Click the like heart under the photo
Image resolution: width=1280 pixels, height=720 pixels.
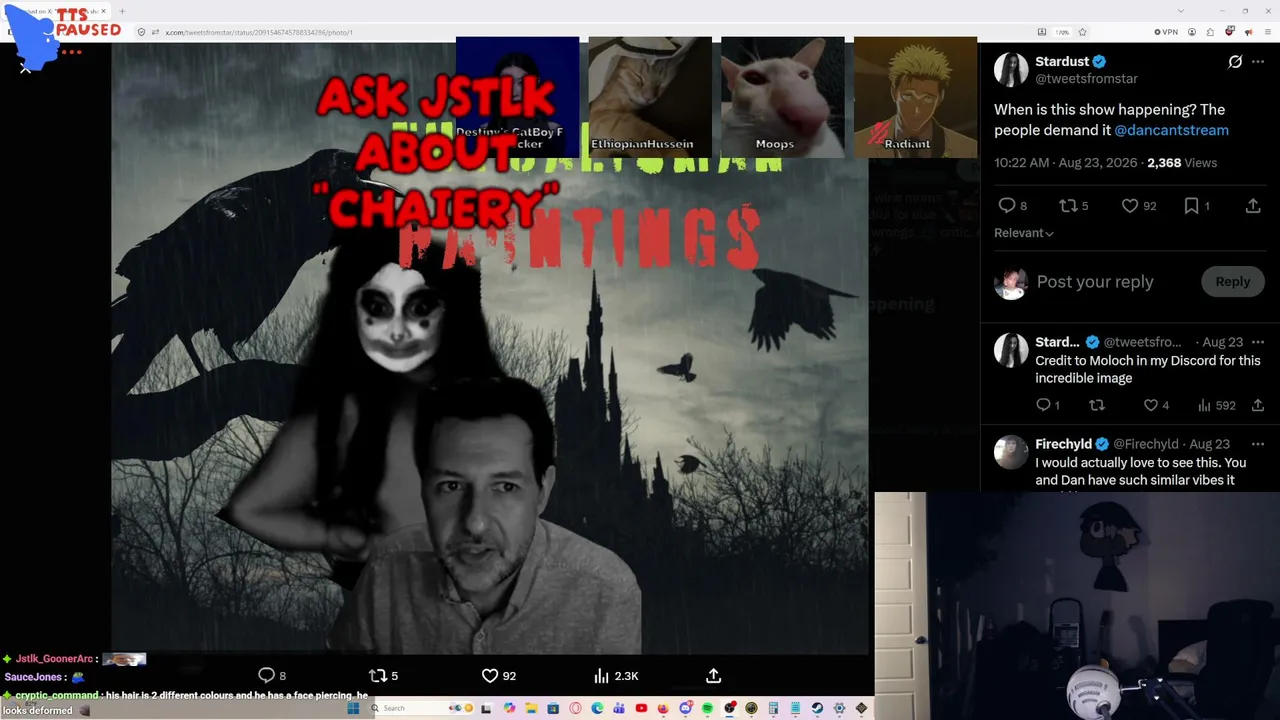click(490, 676)
